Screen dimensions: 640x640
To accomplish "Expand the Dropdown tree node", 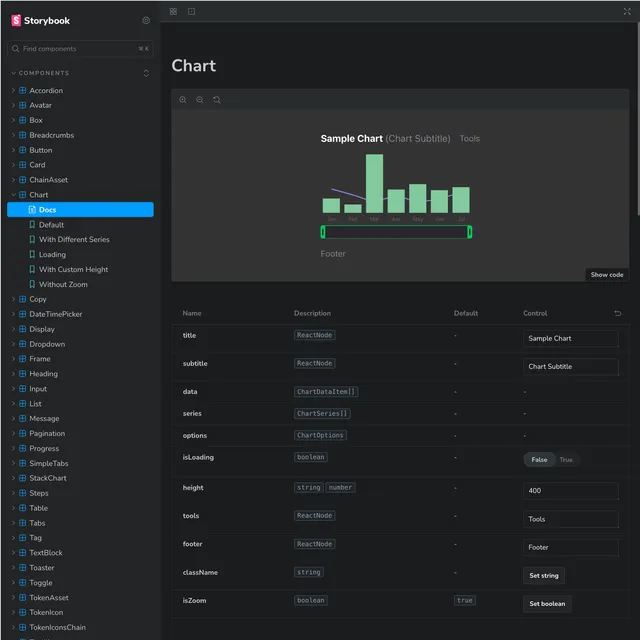I will click(x=13, y=344).
